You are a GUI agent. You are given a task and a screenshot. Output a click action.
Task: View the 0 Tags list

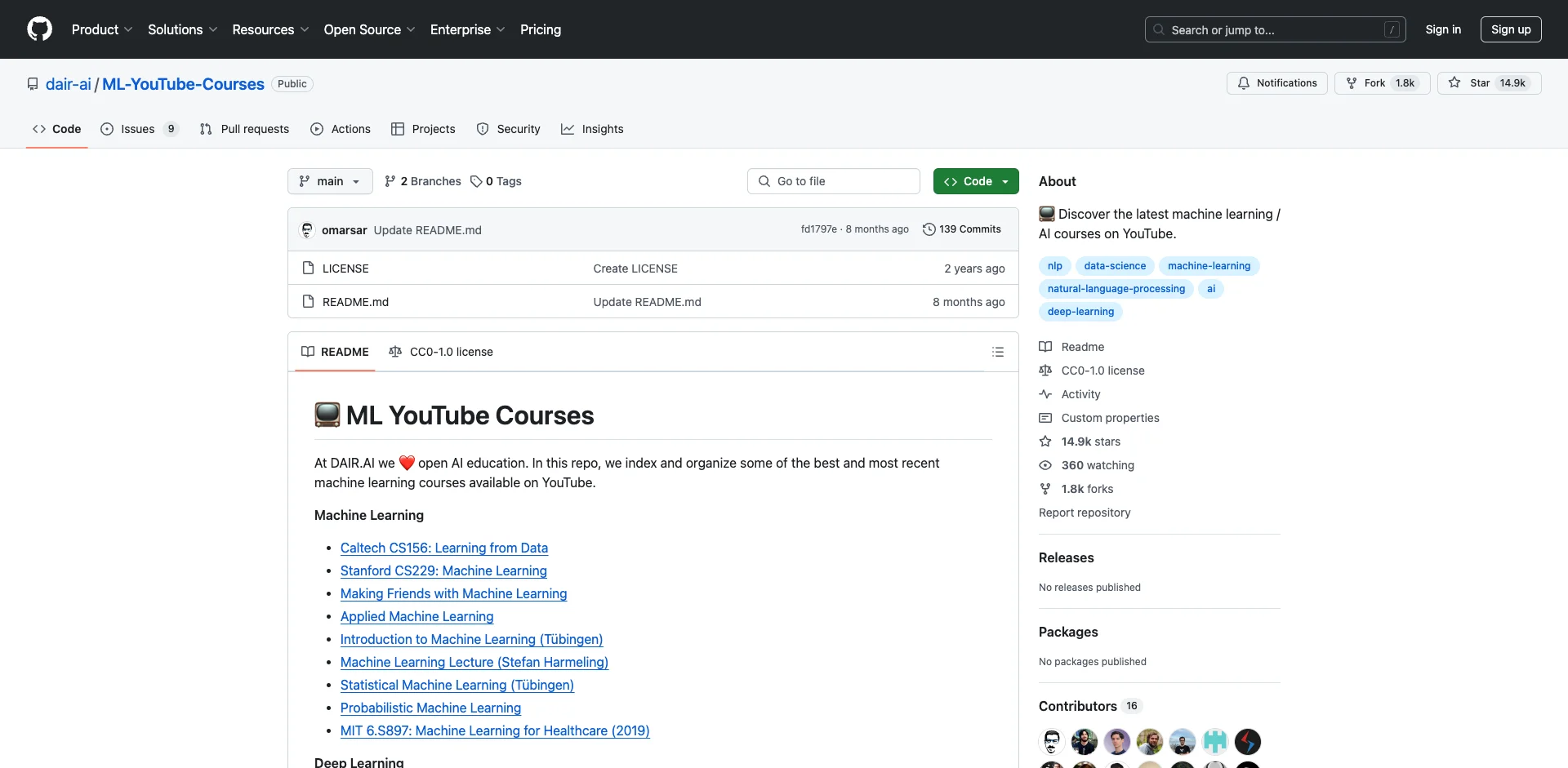tap(496, 181)
